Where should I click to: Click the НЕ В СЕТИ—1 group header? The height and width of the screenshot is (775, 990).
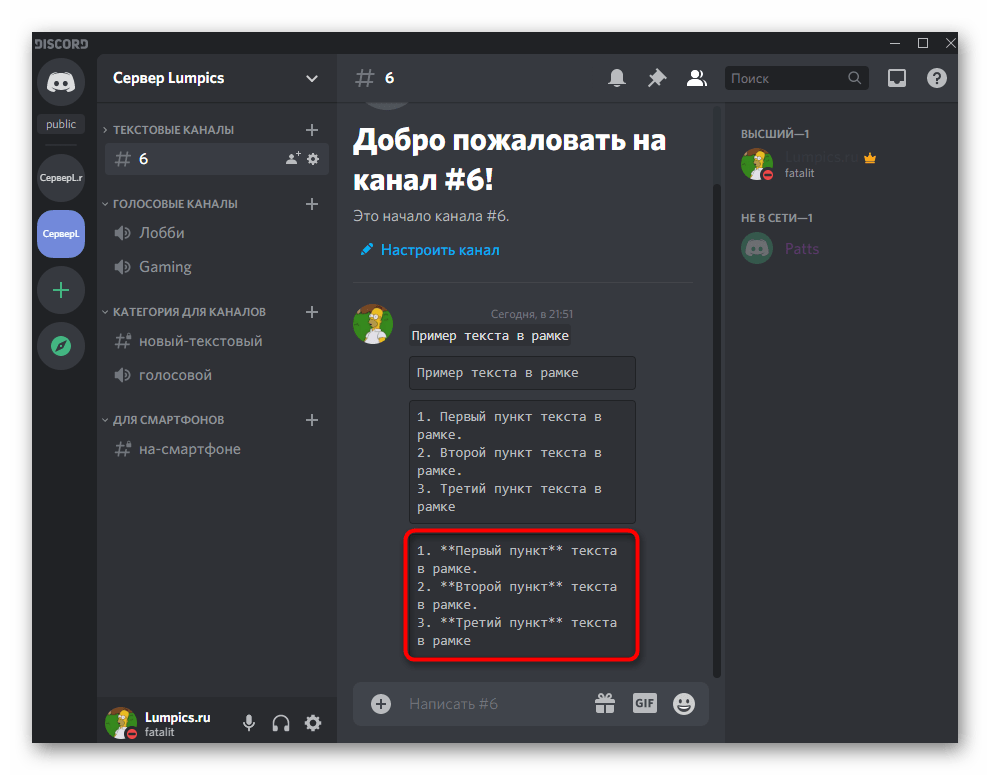click(777, 218)
